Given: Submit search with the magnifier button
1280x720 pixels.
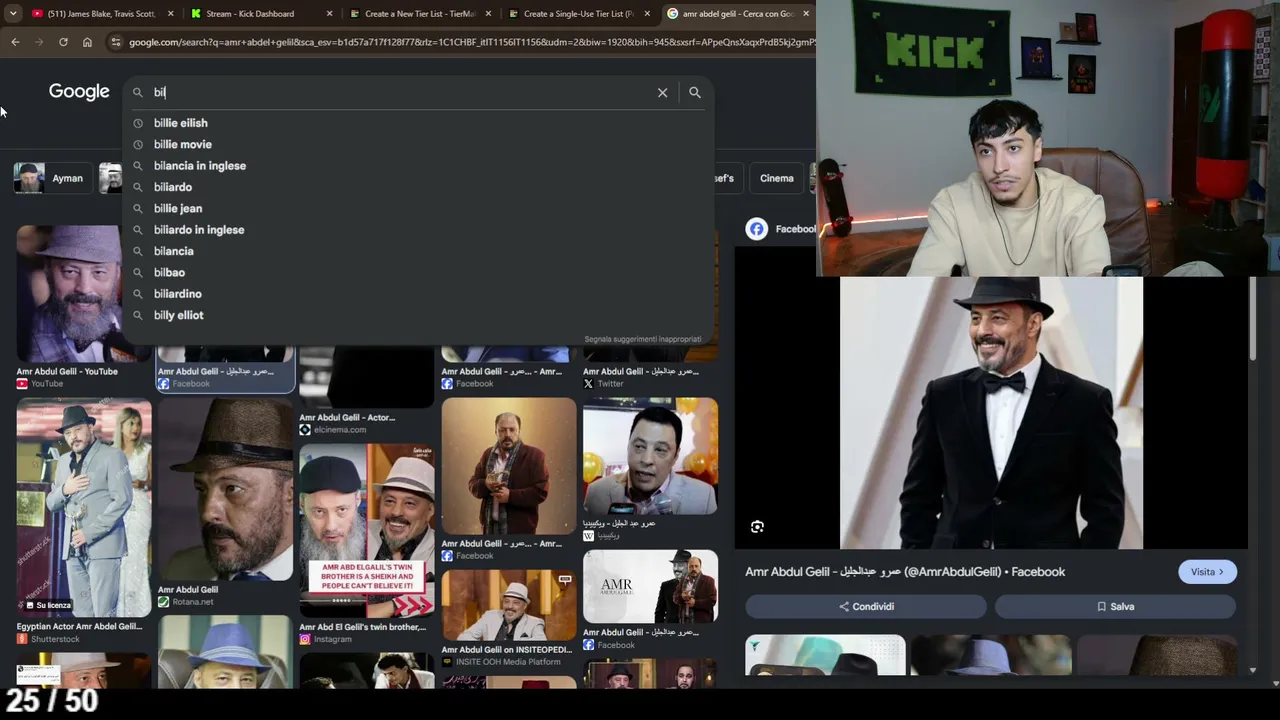Looking at the screenshot, I should coord(695,92).
